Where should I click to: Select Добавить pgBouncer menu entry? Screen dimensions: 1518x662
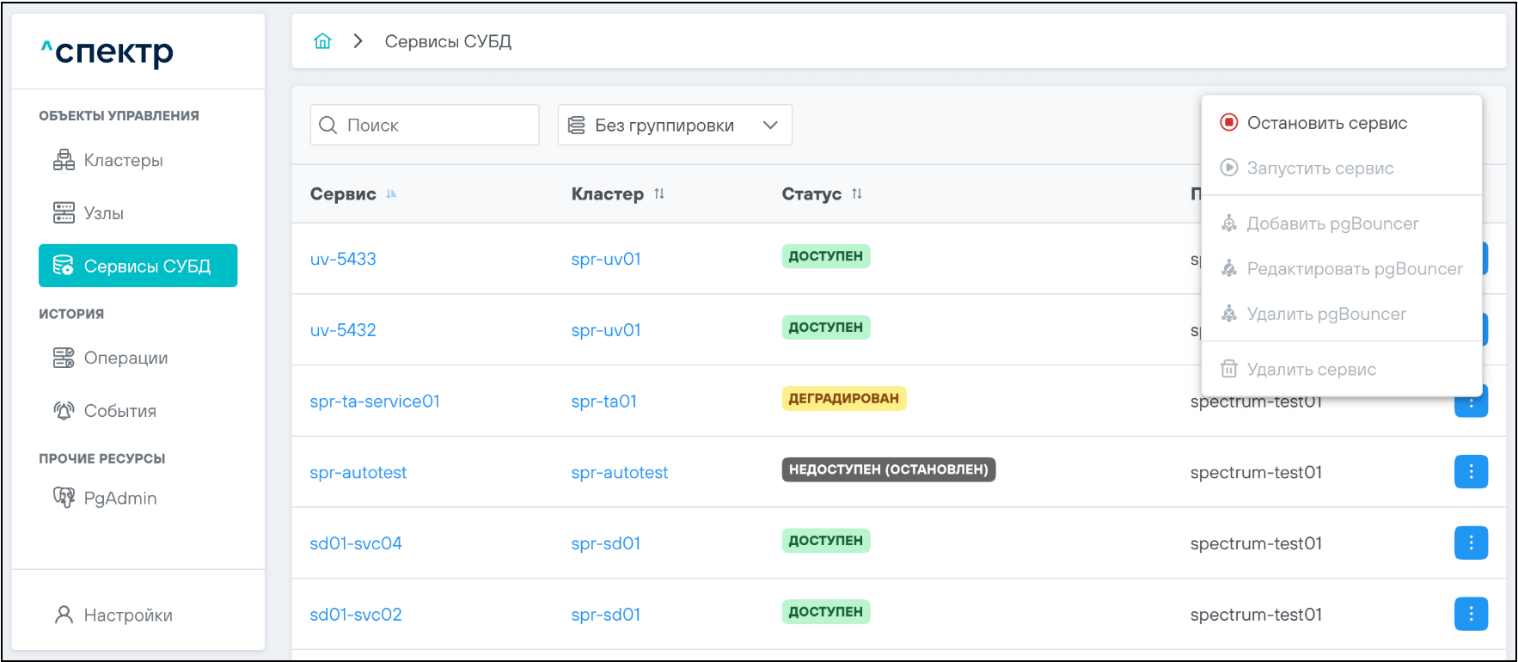point(1332,224)
